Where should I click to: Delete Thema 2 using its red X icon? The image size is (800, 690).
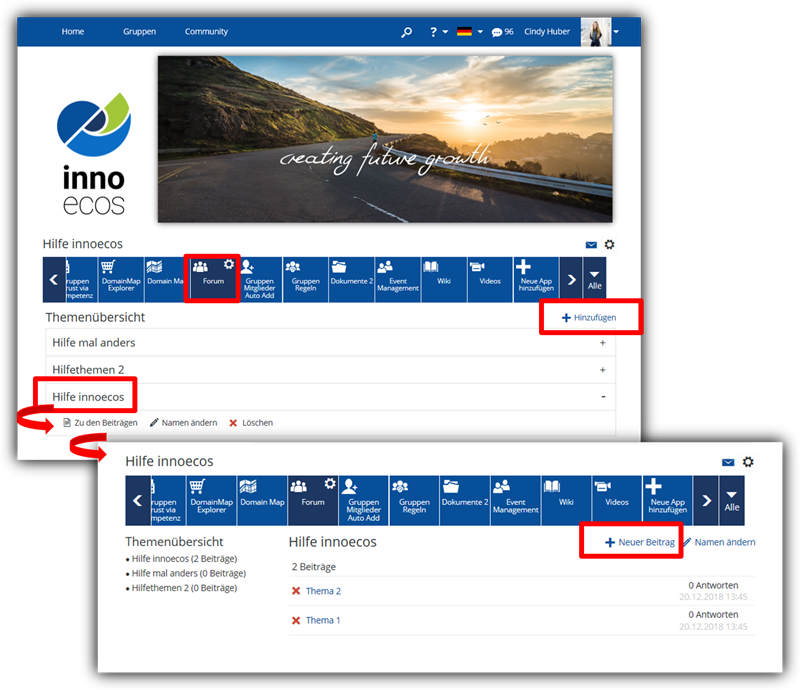click(295, 591)
